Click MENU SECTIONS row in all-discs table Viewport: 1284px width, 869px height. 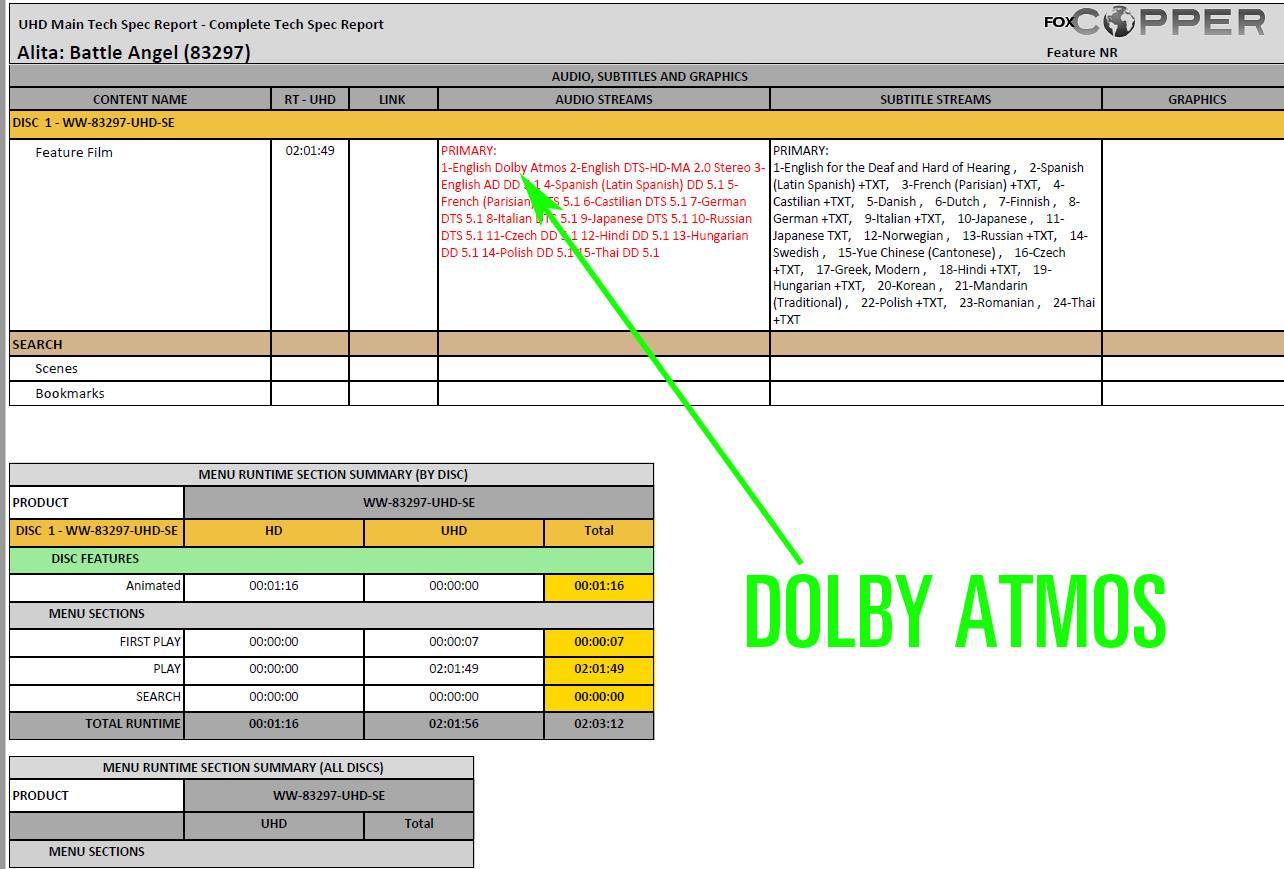(242, 852)
